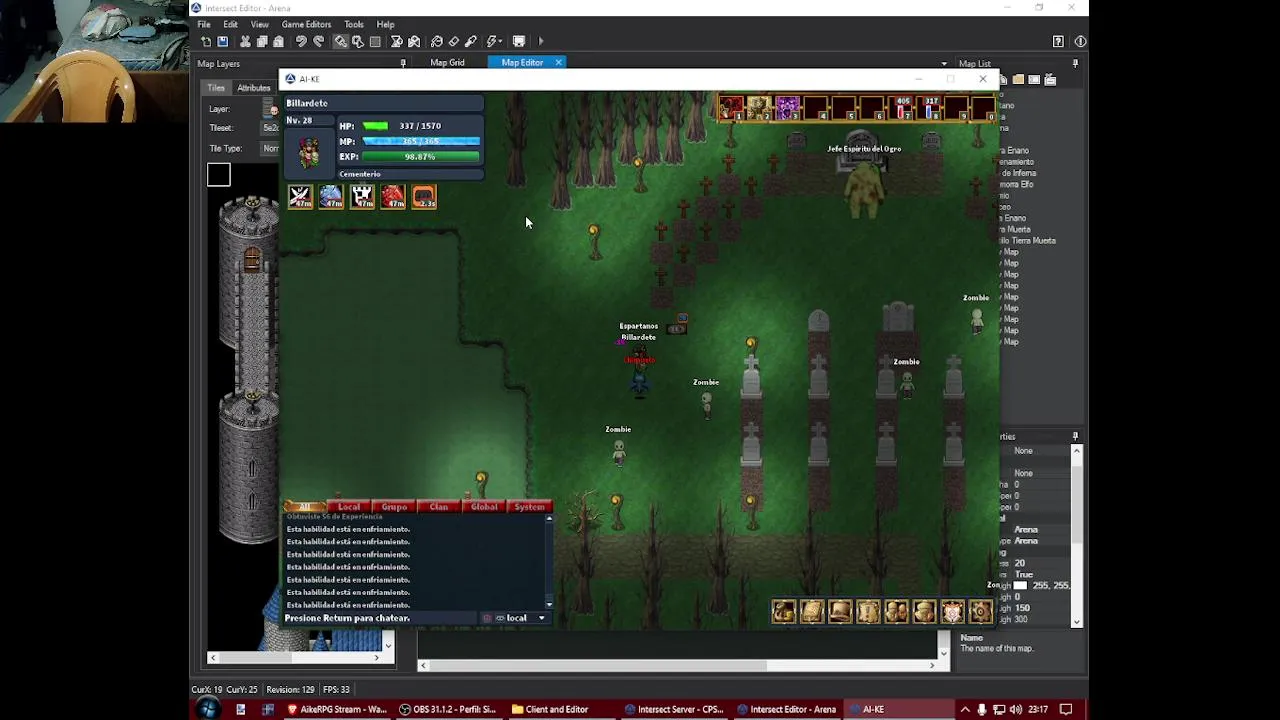Click the map editor horizontal scrollbar
1280x720 pixels.
(x=599, y=665)
